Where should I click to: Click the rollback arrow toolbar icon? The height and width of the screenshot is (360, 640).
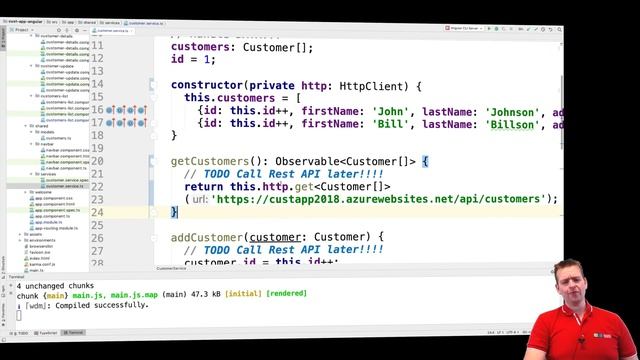(x=551, y=29)
